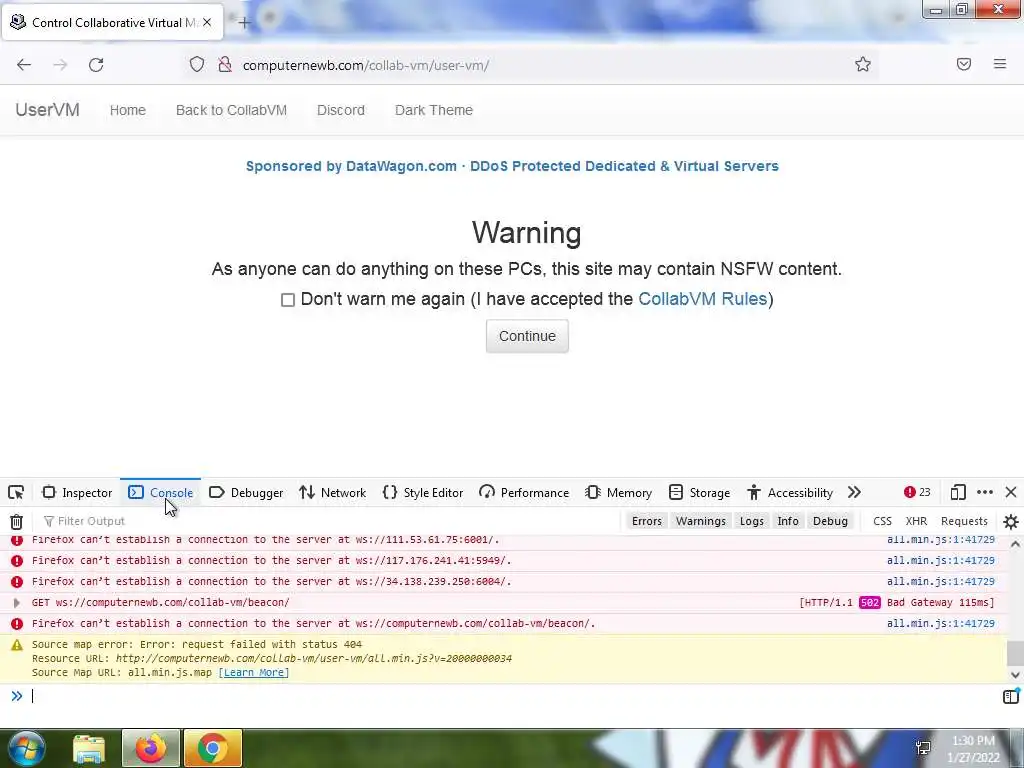This screenshot has width=1024, height=768.
Task: Close the developer tools panel
Action: pos(1011,492)
